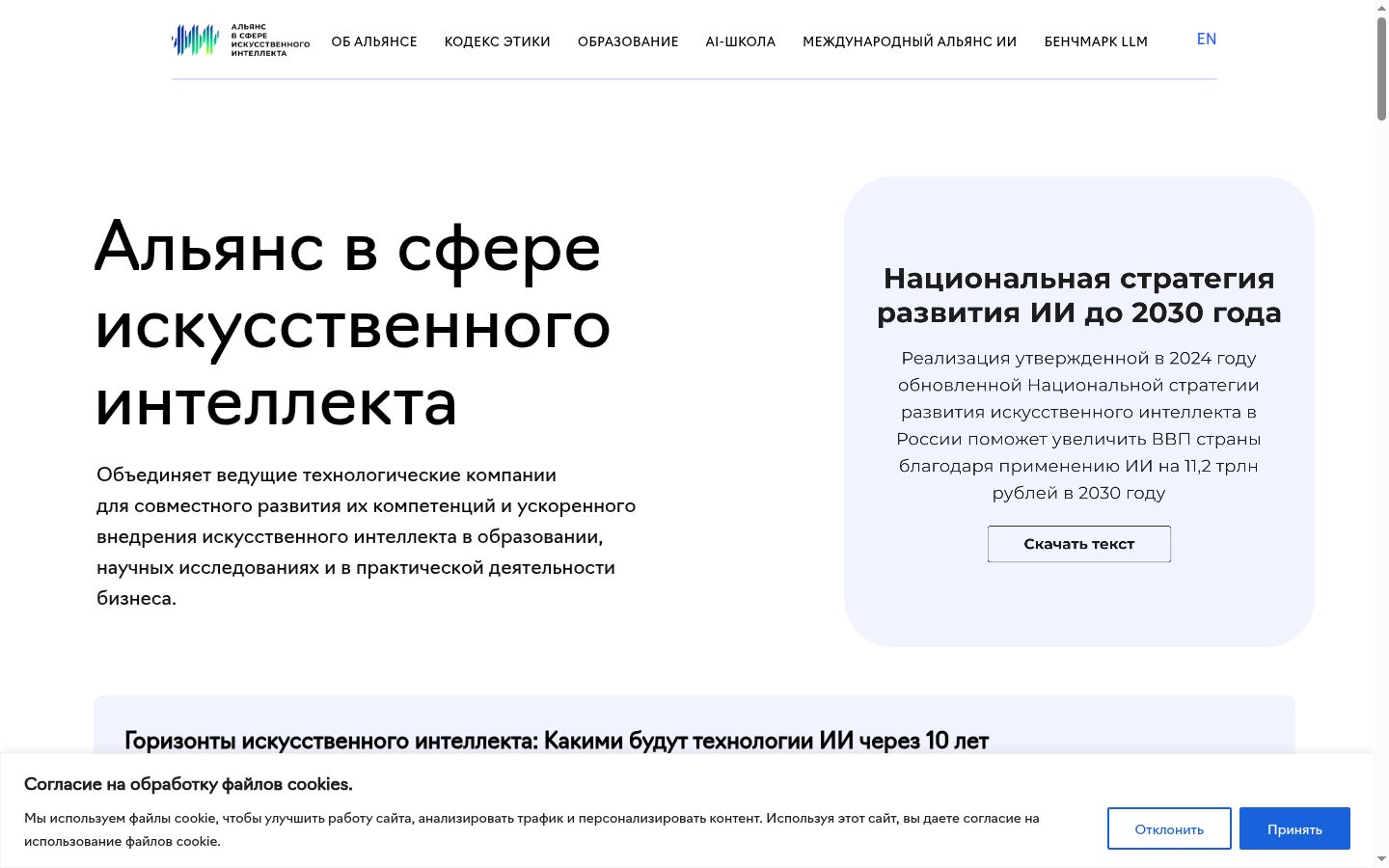Click the scrollbar up arrow
1389x868 pixels.
[1381, 7]
